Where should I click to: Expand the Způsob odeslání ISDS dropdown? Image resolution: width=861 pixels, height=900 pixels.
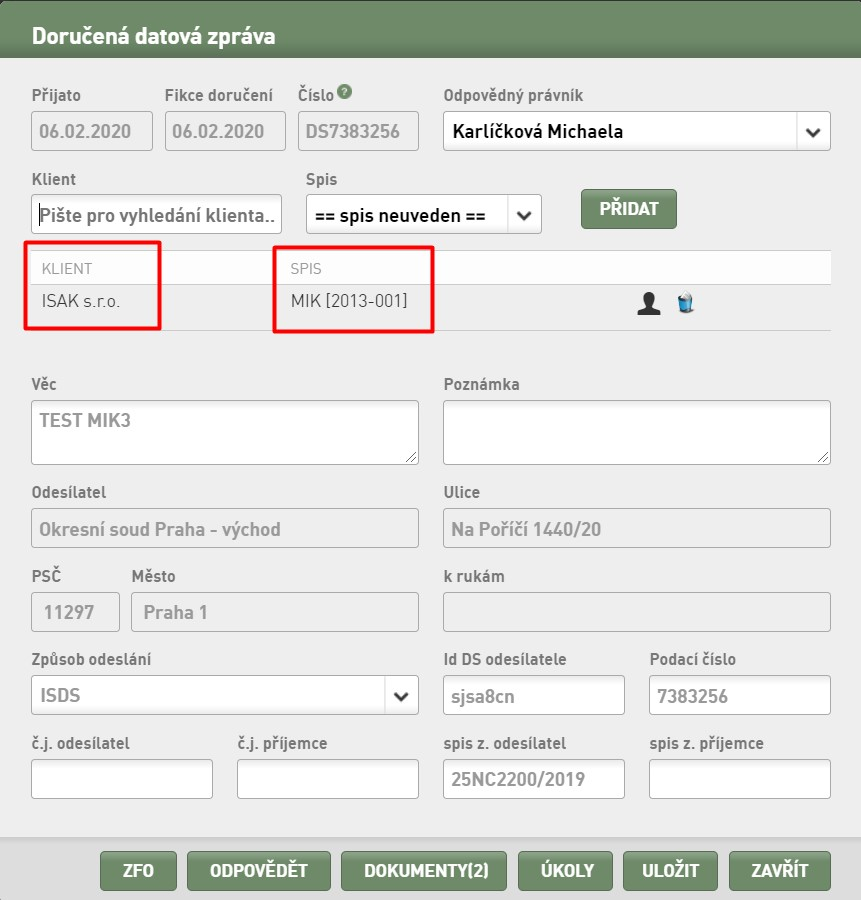[x=401, y=696]
